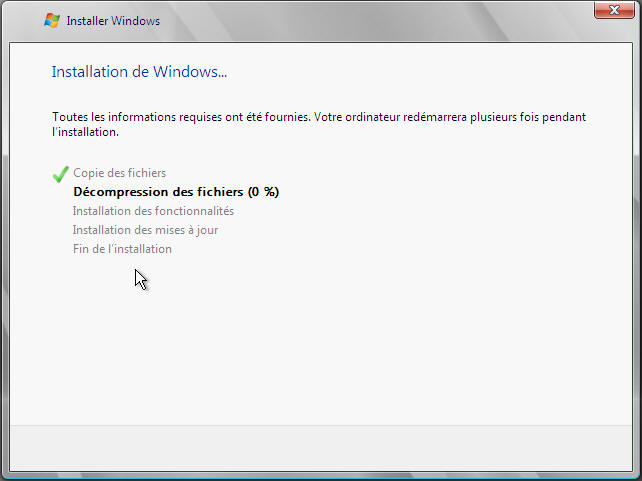Click the 'Installation de Windows...' heading
Viewport: 642px width, 481px height.
(x=139, y=72)
